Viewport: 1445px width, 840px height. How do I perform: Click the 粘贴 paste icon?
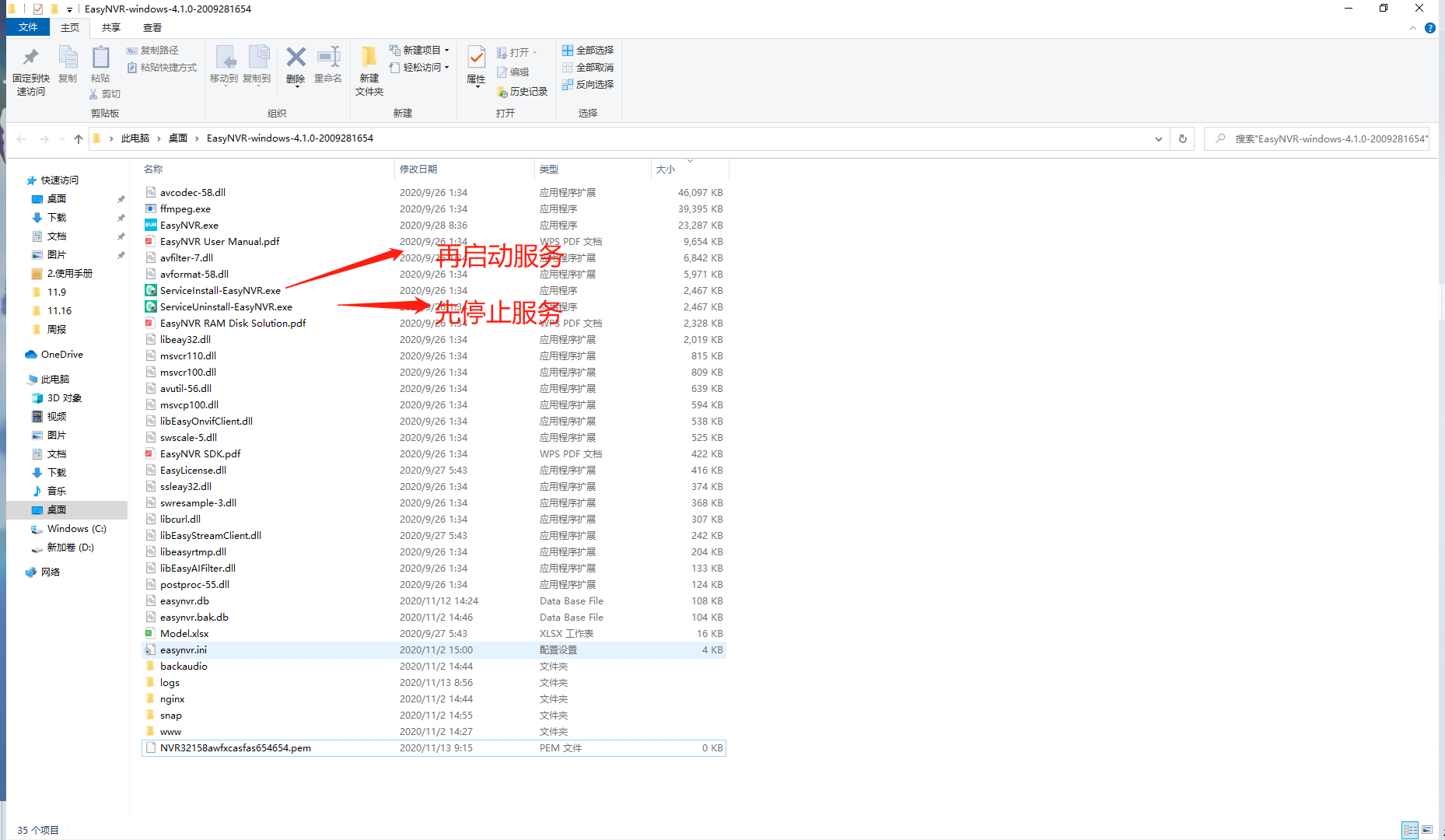coord(100,57)
